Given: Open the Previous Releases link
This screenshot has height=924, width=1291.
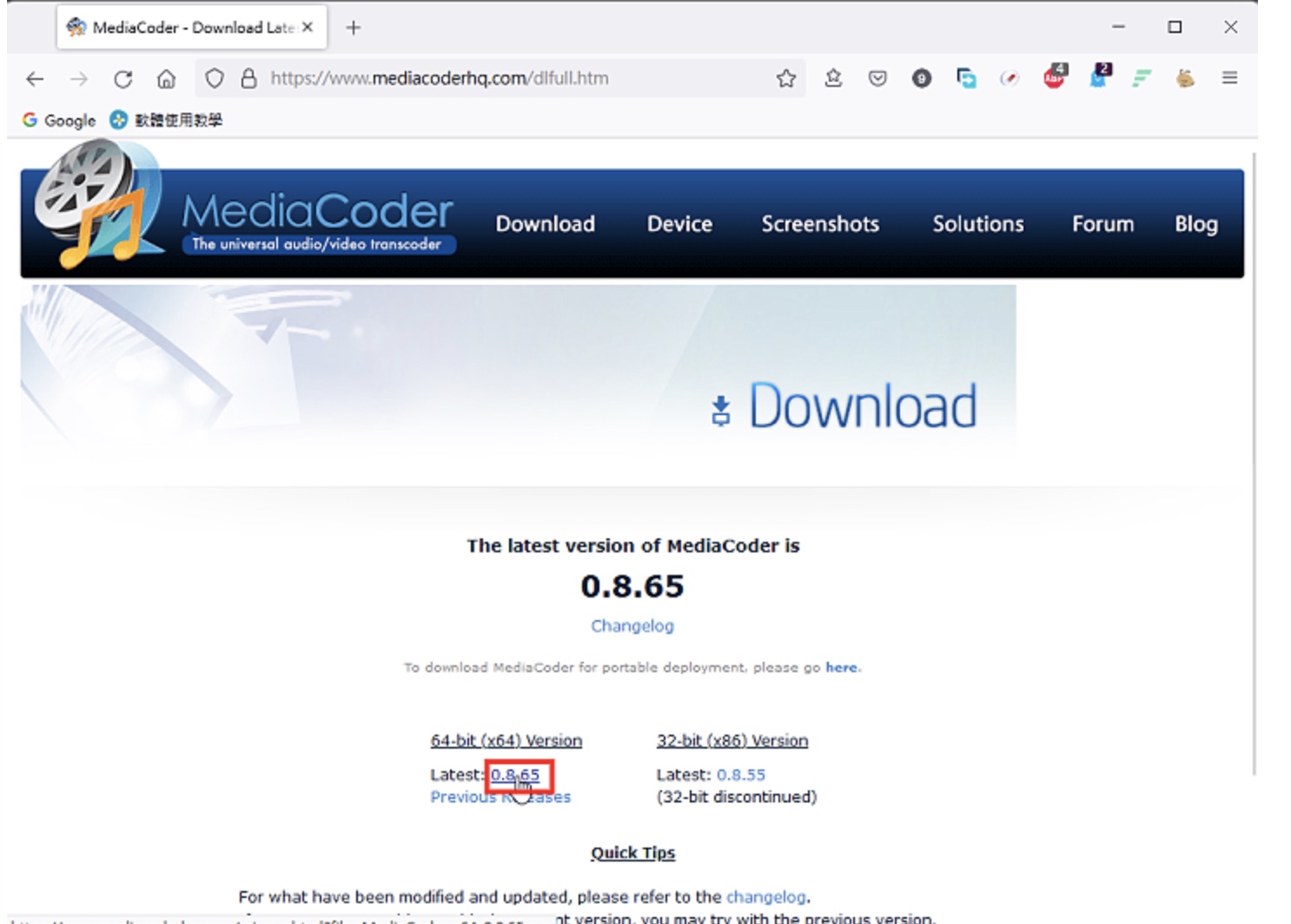Looking at the screenshot, I should 500,797.
